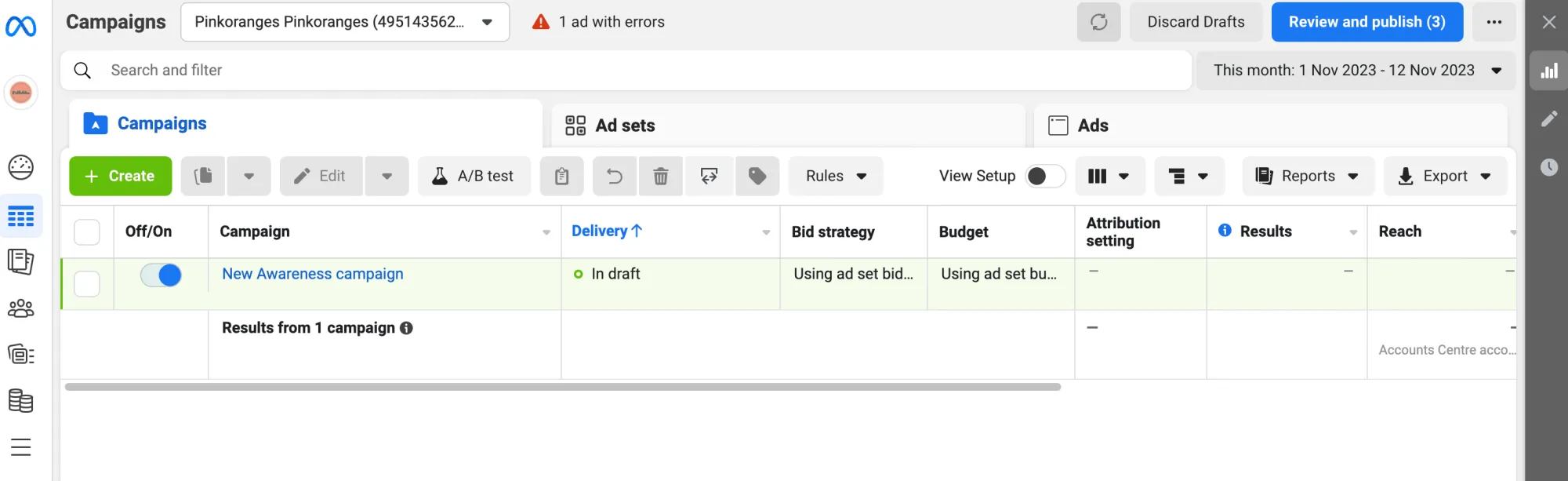Open Audiences icon in left sidebar
Viewport: 1568px width, 481px height.
(21, 308)
